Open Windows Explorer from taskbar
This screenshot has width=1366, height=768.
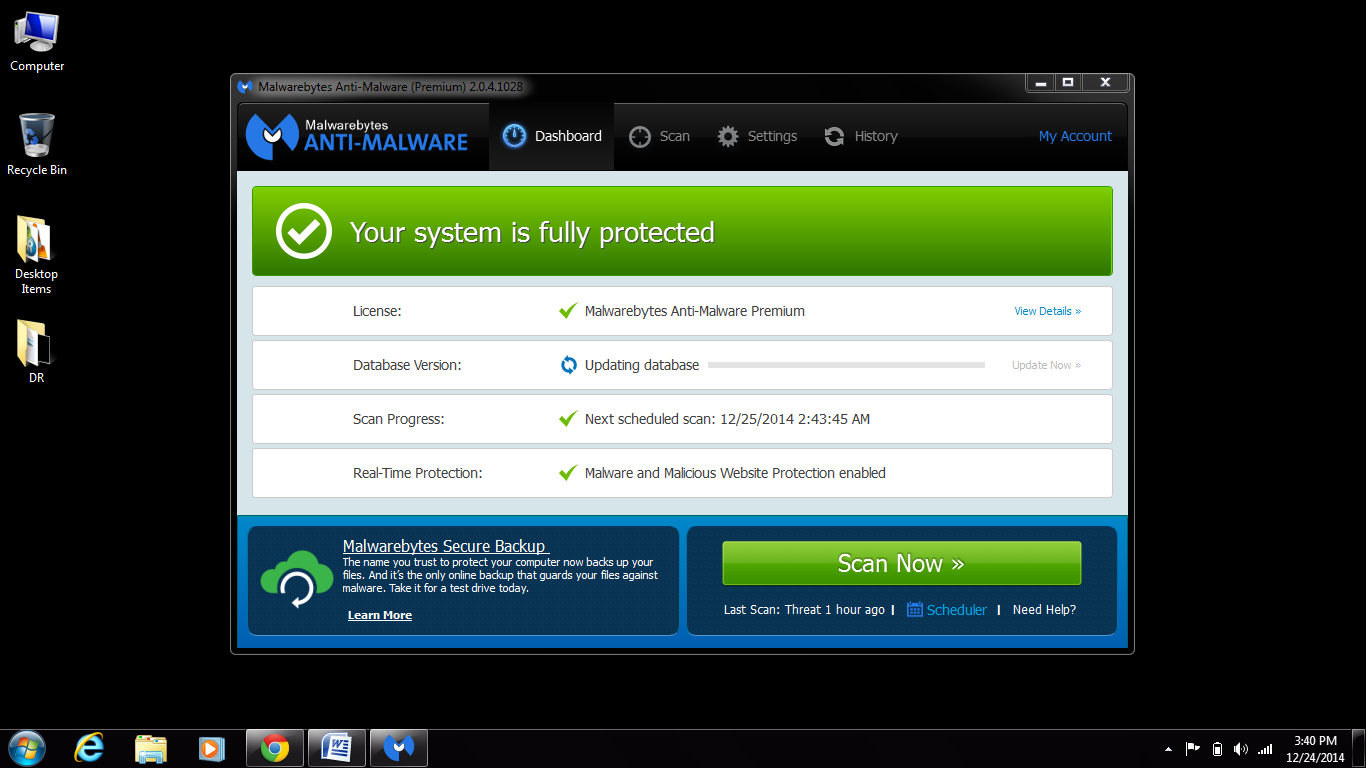point(150,748)
